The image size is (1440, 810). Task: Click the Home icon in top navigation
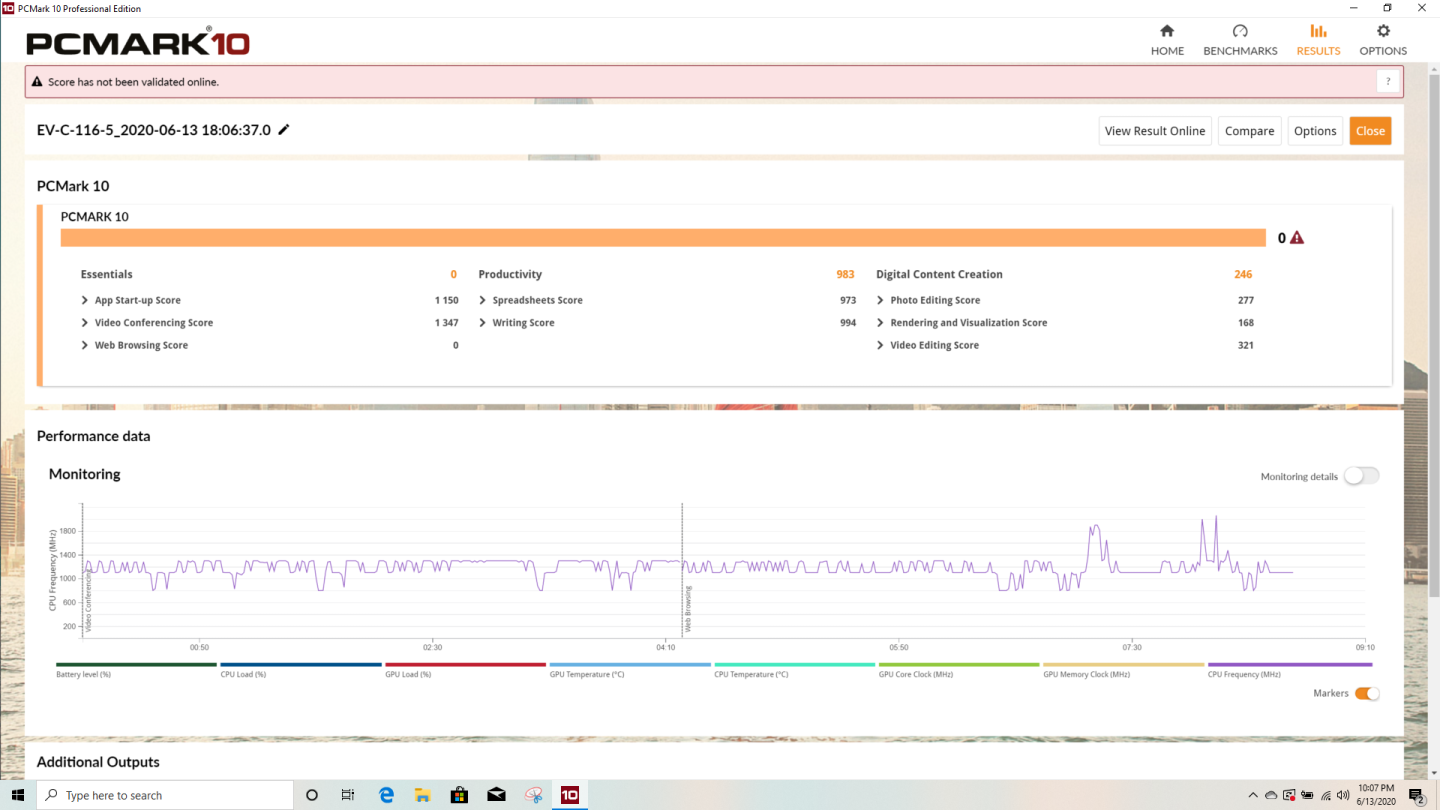tap(1167, 31)
